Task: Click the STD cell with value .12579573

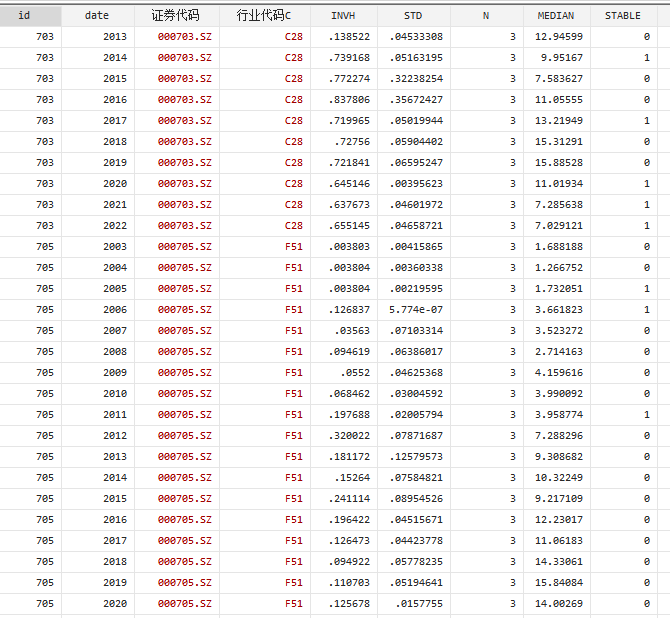Action: click(416, 457)
